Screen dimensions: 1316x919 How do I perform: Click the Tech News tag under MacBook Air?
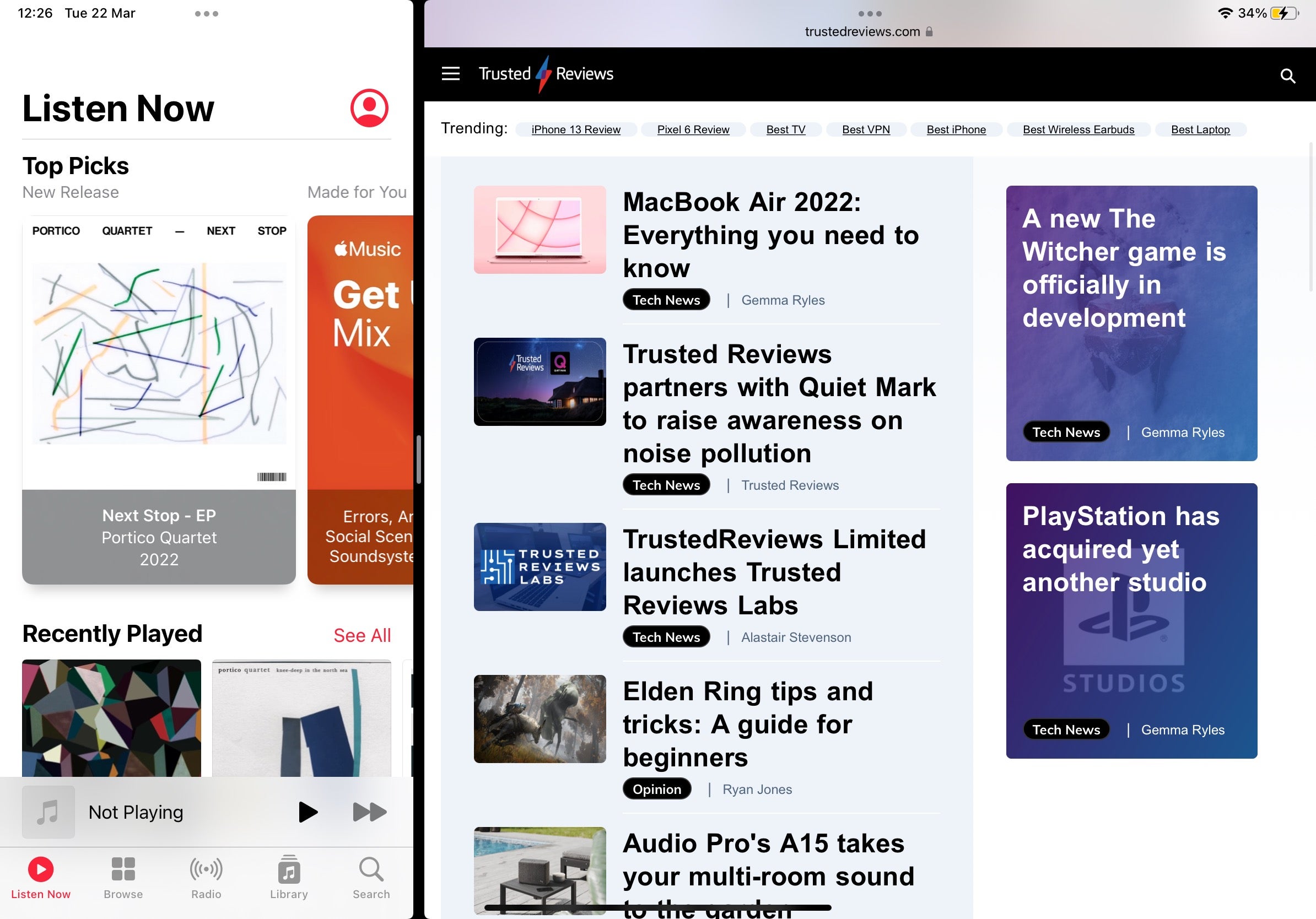666,300
